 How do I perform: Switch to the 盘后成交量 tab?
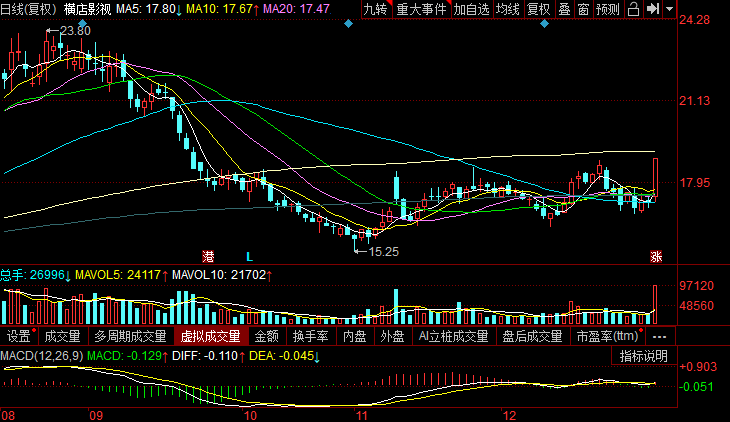click(532, 336)
